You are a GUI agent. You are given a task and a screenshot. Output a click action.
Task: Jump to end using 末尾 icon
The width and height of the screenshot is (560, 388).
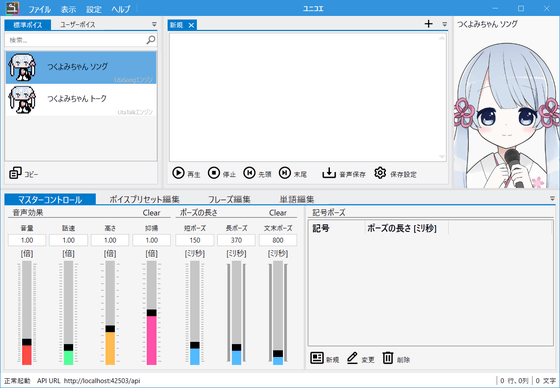[x=285, y=173]
